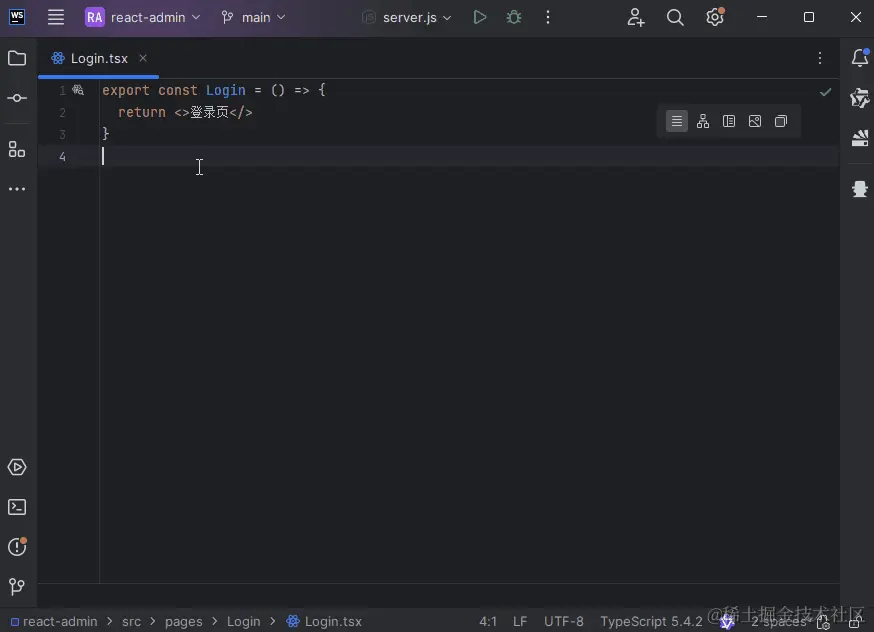The width and height of the screenshot is (874, 632).
Task: Open the Services tool window
Action: coord(17,467)
